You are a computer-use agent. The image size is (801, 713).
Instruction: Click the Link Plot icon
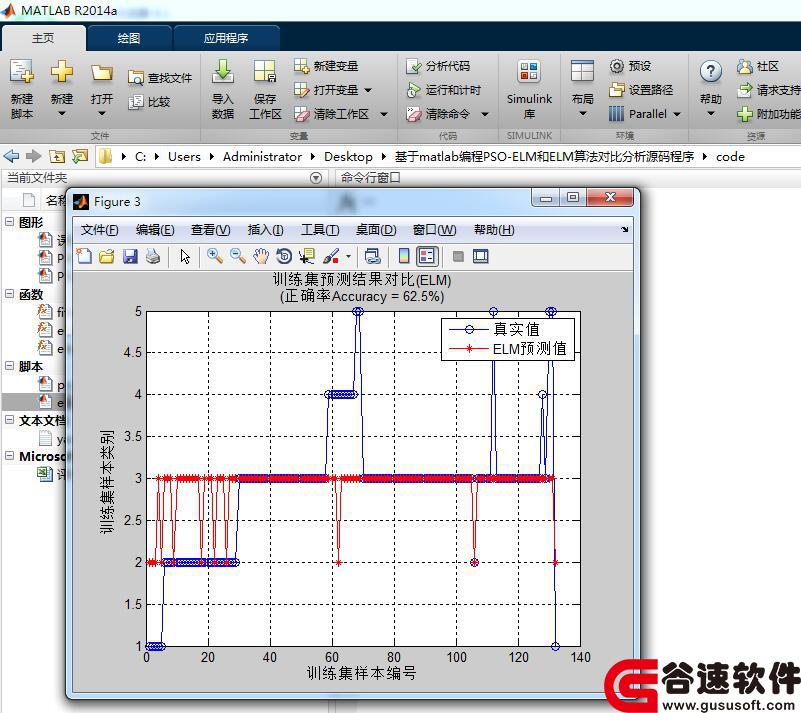coord(373,256)
